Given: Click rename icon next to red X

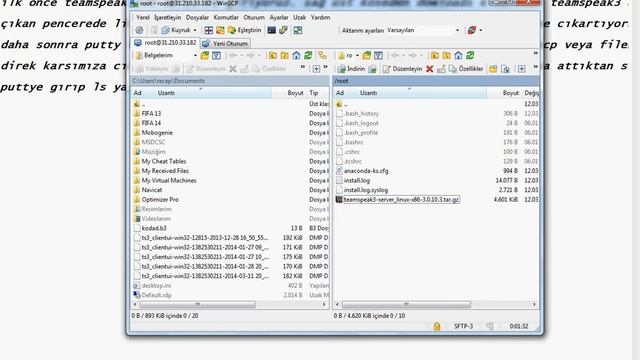Looking at the screenshot, I should click(441, 69).
